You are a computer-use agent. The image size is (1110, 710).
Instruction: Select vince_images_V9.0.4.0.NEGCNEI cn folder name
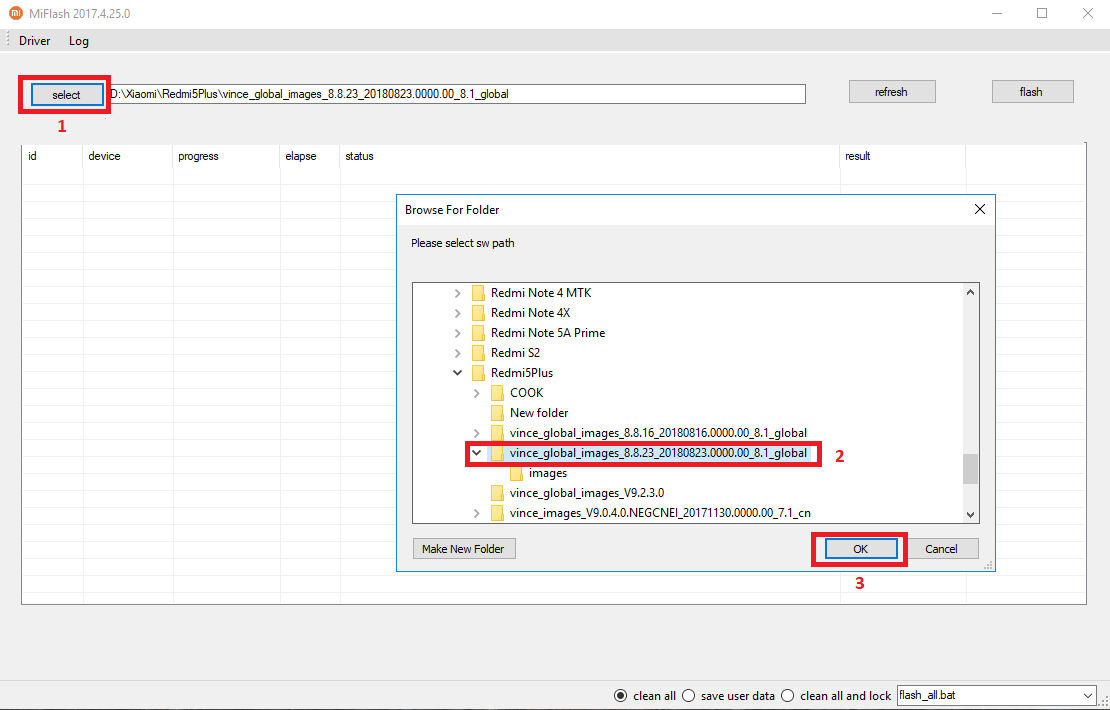pos(660,513)
